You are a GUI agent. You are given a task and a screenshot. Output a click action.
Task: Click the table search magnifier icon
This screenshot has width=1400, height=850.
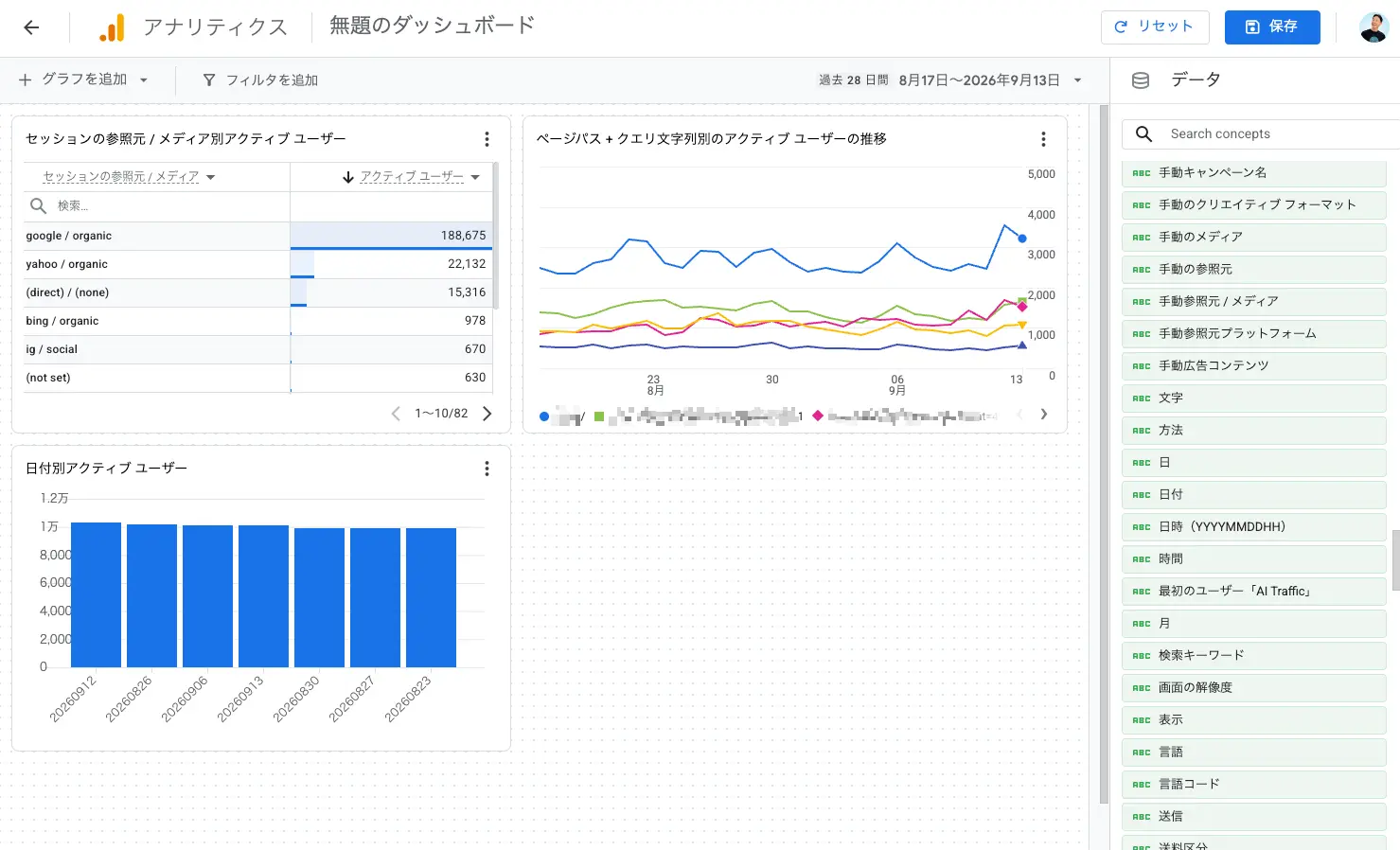point(39,205)
